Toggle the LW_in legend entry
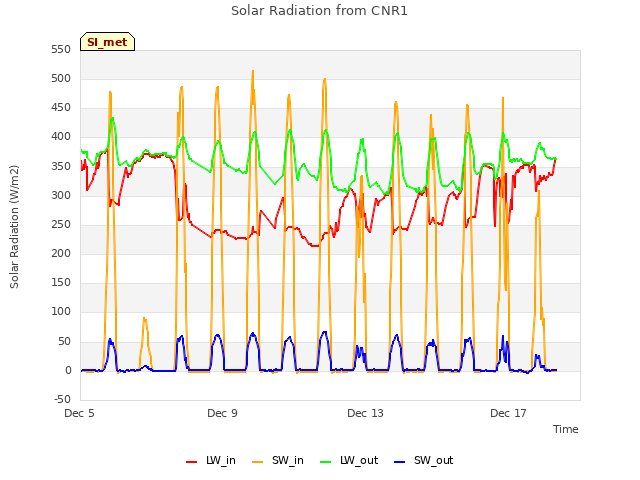The image size is (640, 480). pos(211,460)
